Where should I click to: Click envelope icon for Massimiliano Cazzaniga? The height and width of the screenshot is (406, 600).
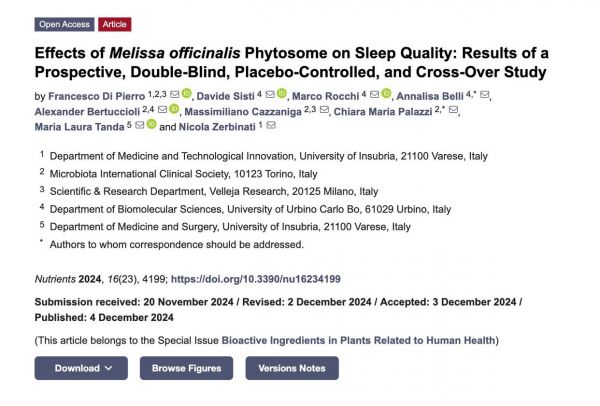click(x=324, y=111)
